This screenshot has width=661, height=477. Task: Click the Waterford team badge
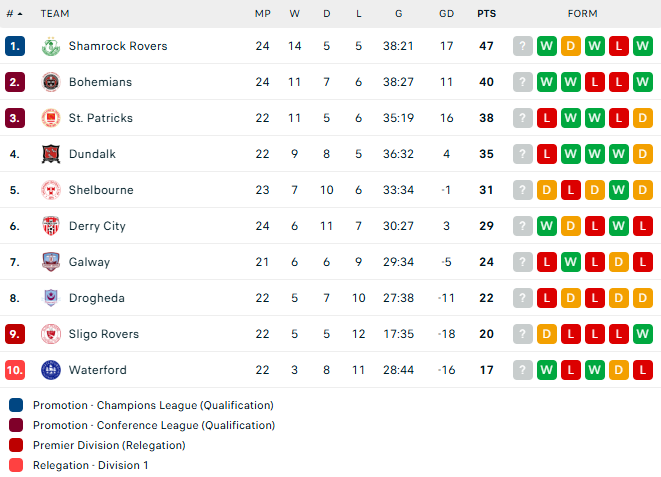(51, 370)
